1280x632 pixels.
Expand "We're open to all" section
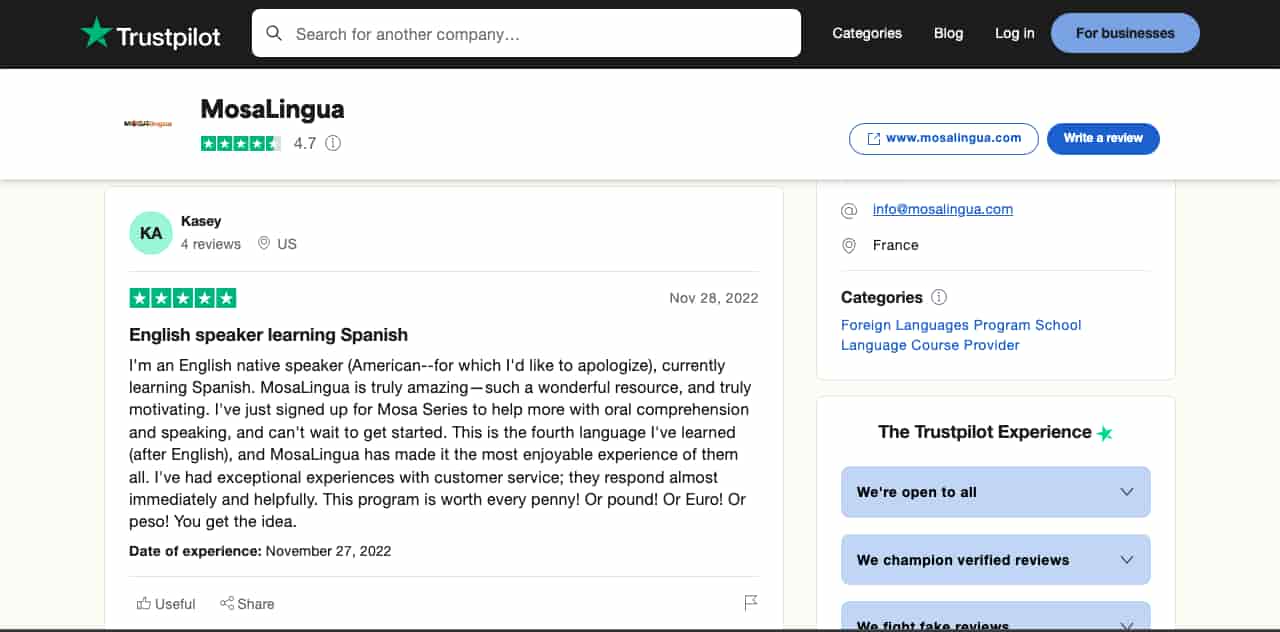[x=996, y=492]
